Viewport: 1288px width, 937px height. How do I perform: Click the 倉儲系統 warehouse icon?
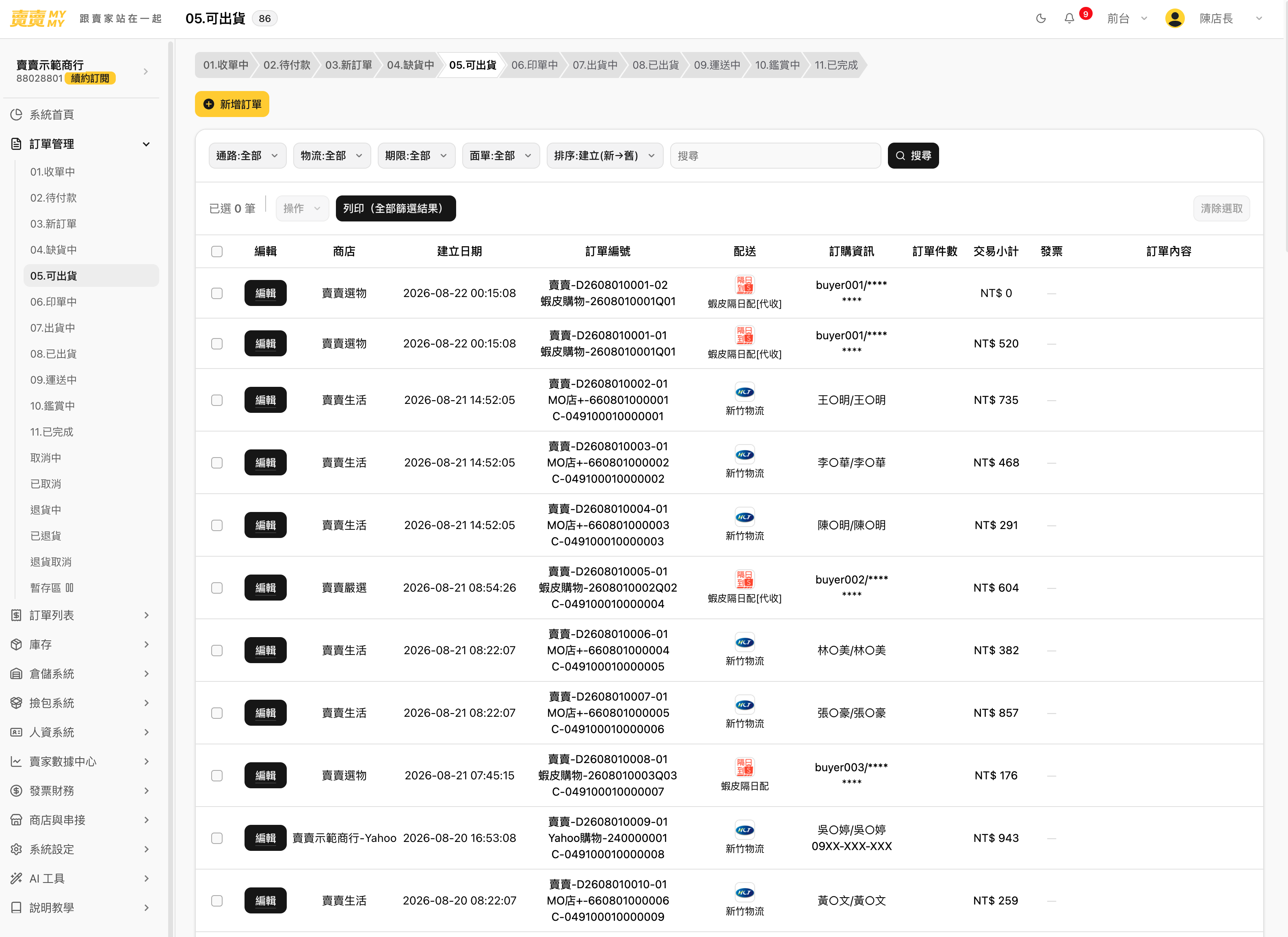(x=17, y=674)
